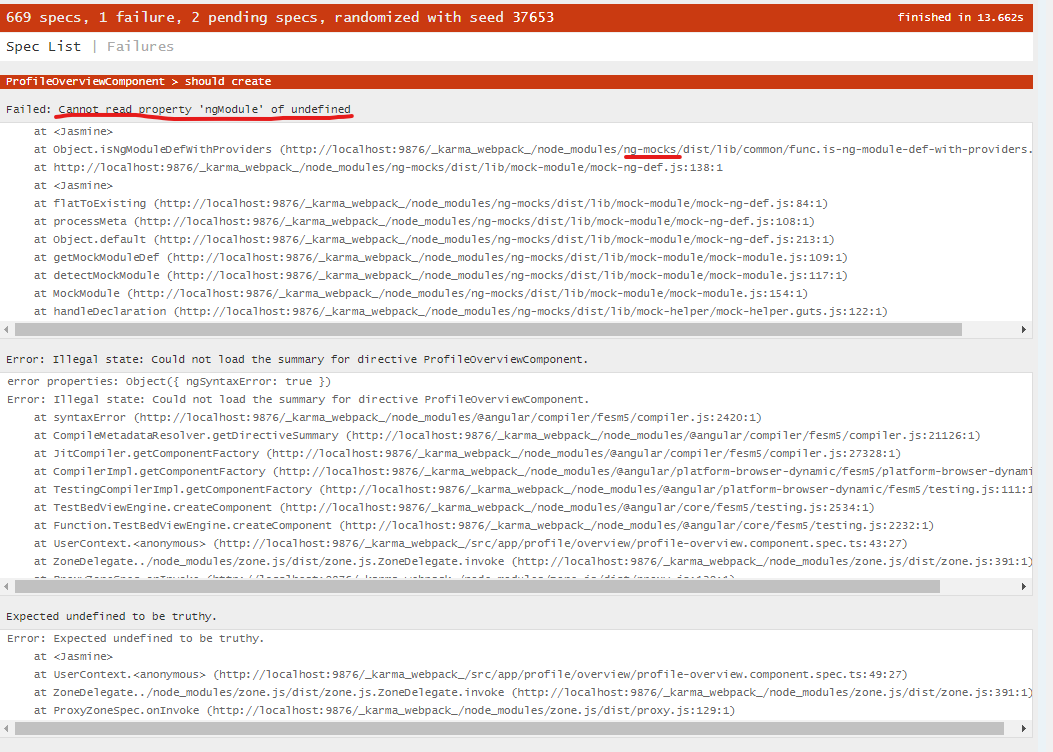Viewport: 1053px width, 752px height.
Task: Click the third stack trace left scroll arrow
Action: point(7,728)
